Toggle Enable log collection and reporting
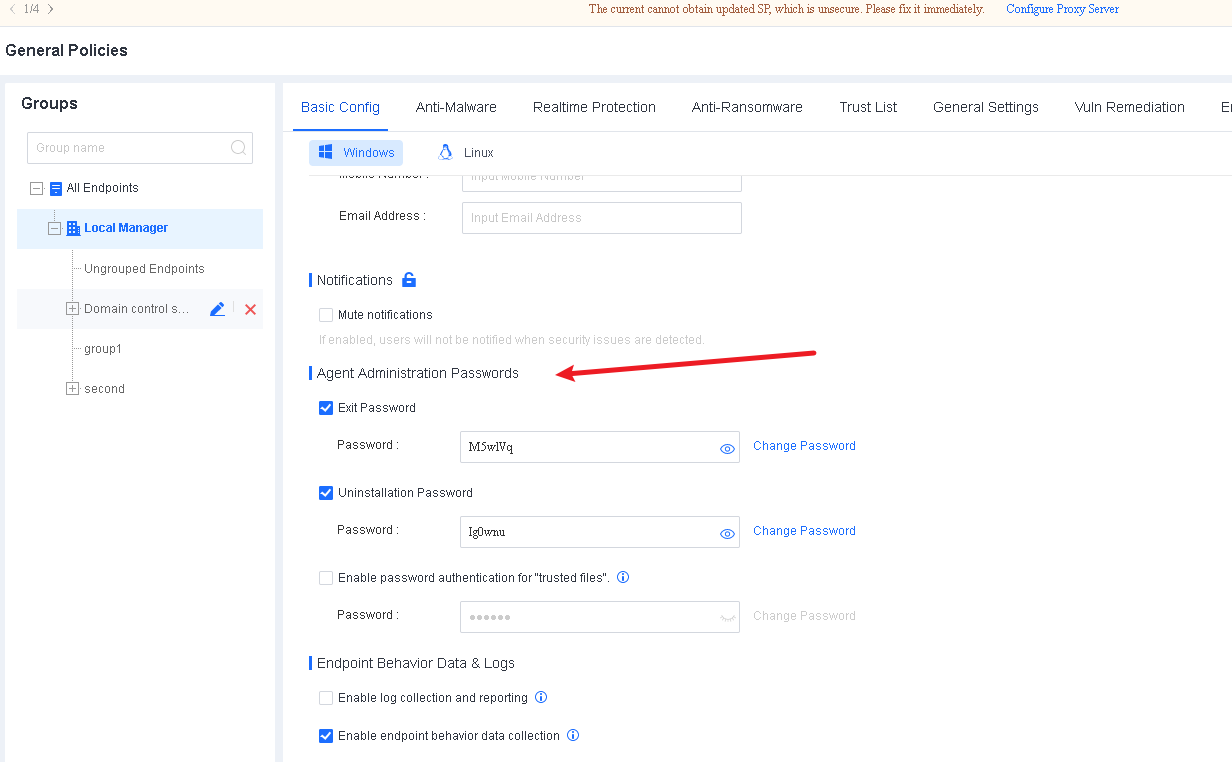Screen dimensions: 1232x762 (326, 698)
